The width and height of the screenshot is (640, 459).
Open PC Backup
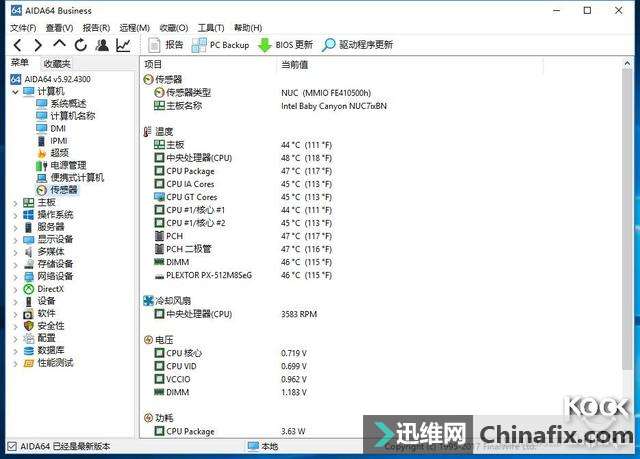point(220,45)
